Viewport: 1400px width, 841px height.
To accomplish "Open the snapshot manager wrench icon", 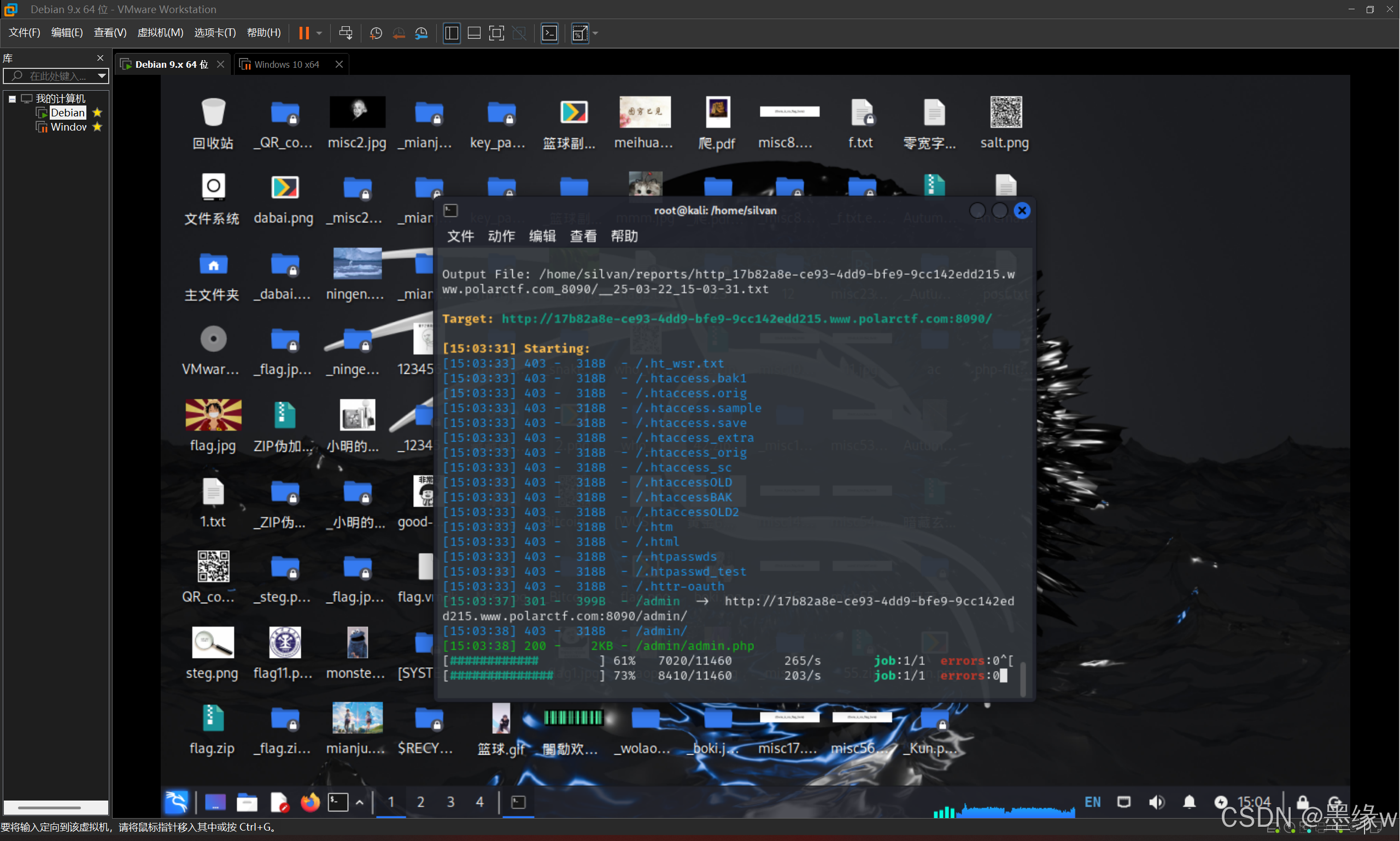I will 421,33.
